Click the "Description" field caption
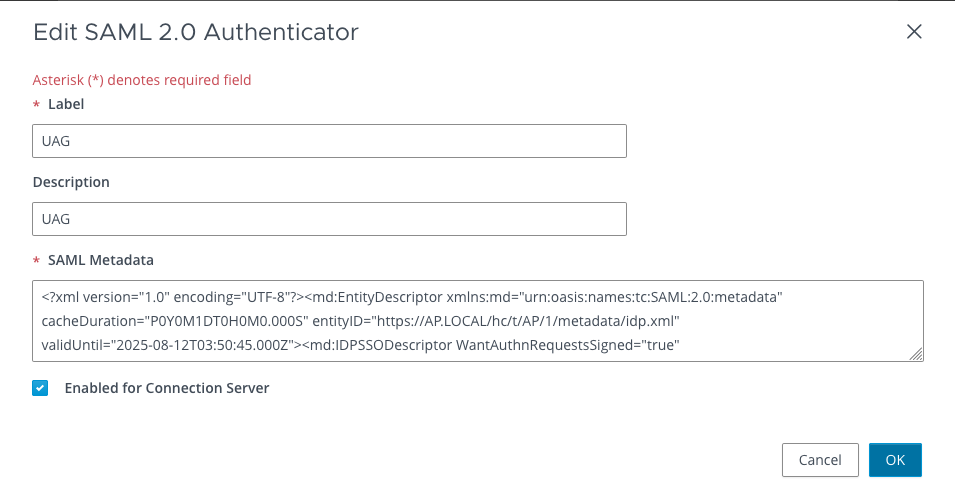 coord(71,182)
